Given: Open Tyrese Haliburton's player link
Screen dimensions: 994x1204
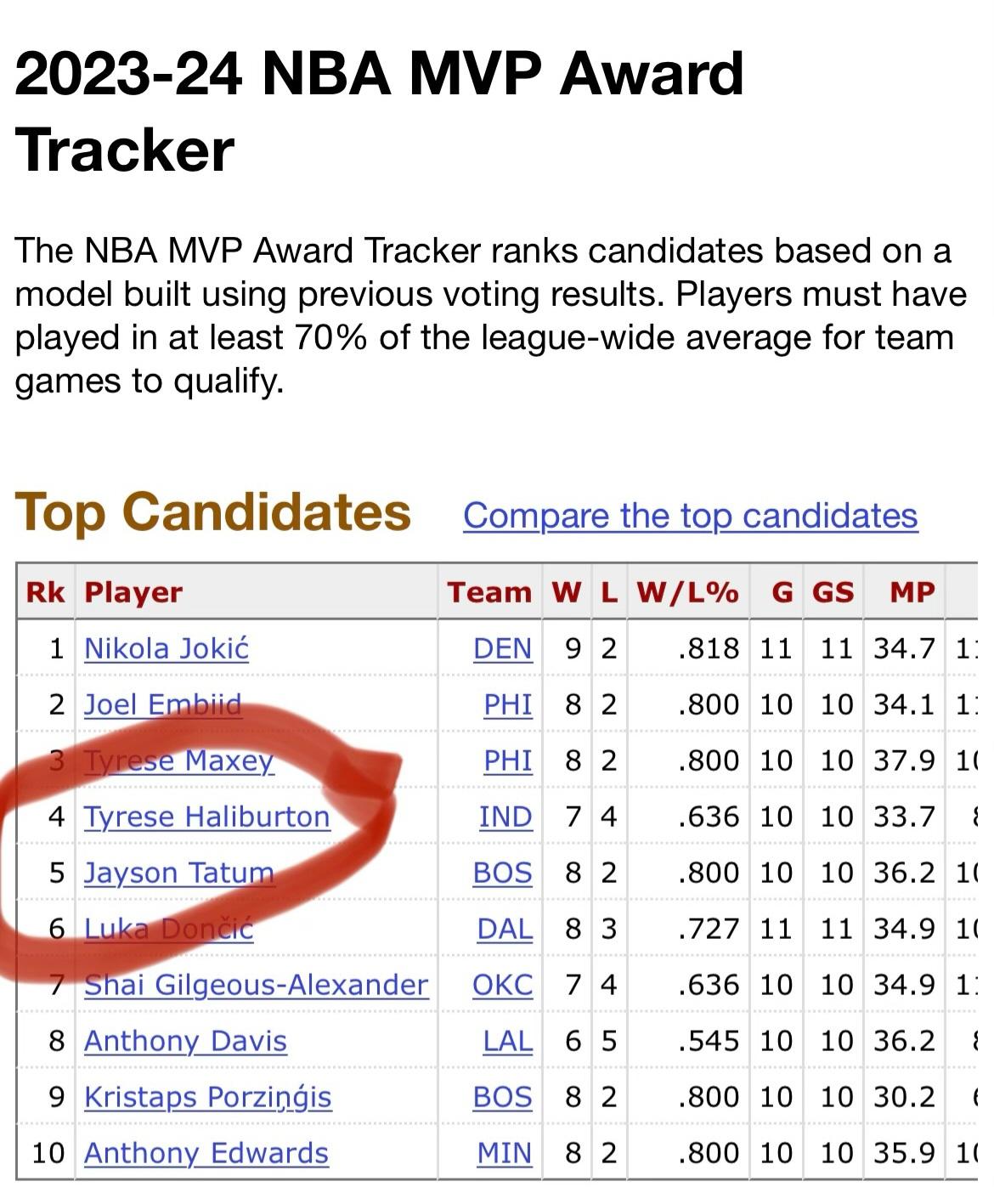Looking at the screenshot, I should coord(206,817).
